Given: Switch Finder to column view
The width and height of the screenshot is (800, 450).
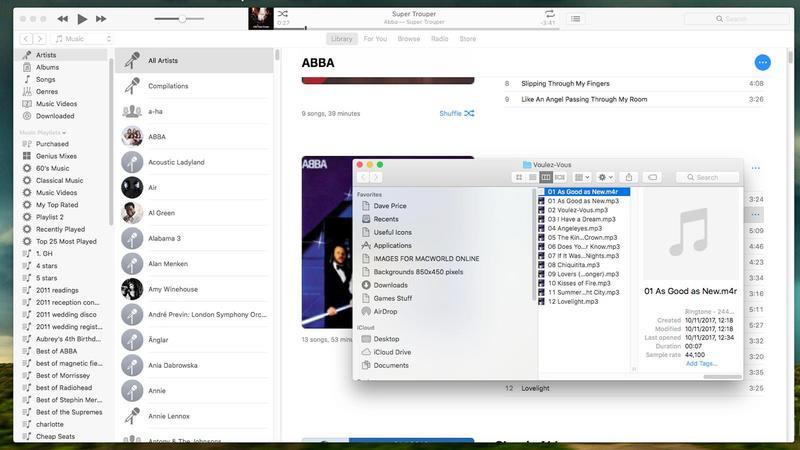Looking at the screenshot, I should pos(546,177).
